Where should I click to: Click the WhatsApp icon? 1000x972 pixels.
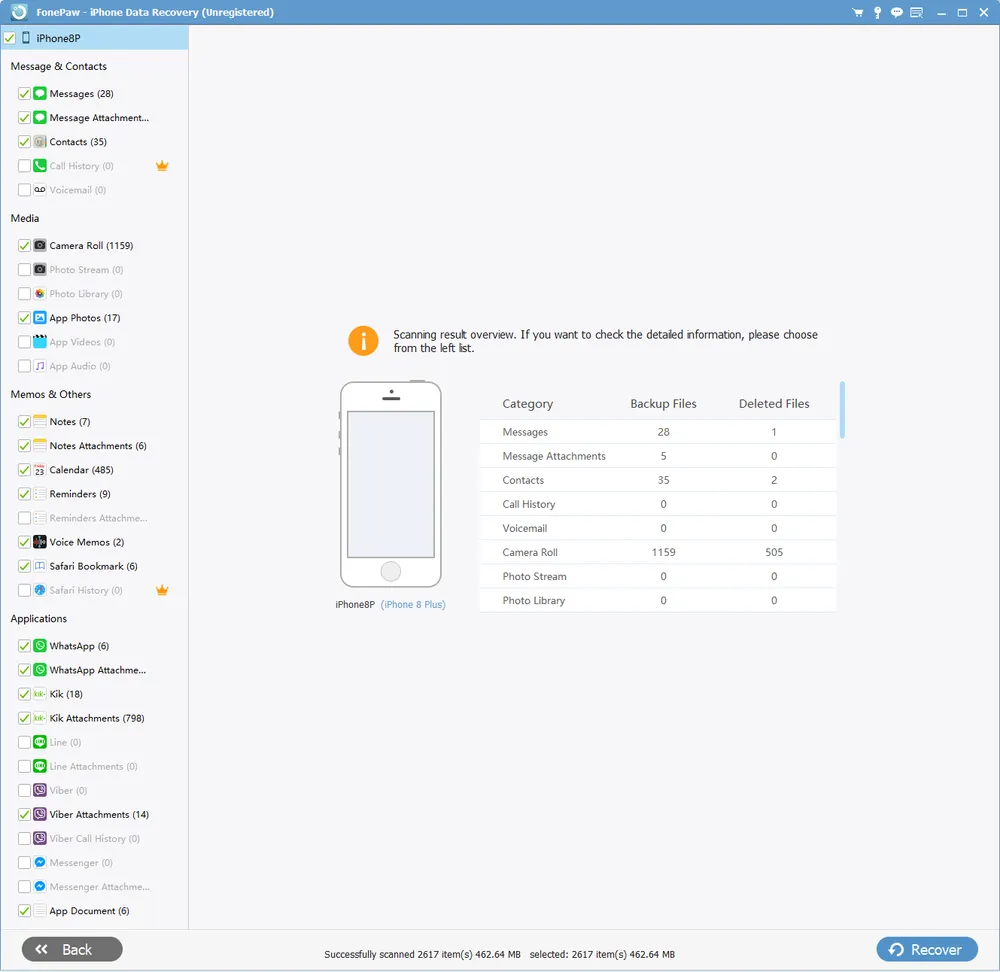[x=40, y=646]
